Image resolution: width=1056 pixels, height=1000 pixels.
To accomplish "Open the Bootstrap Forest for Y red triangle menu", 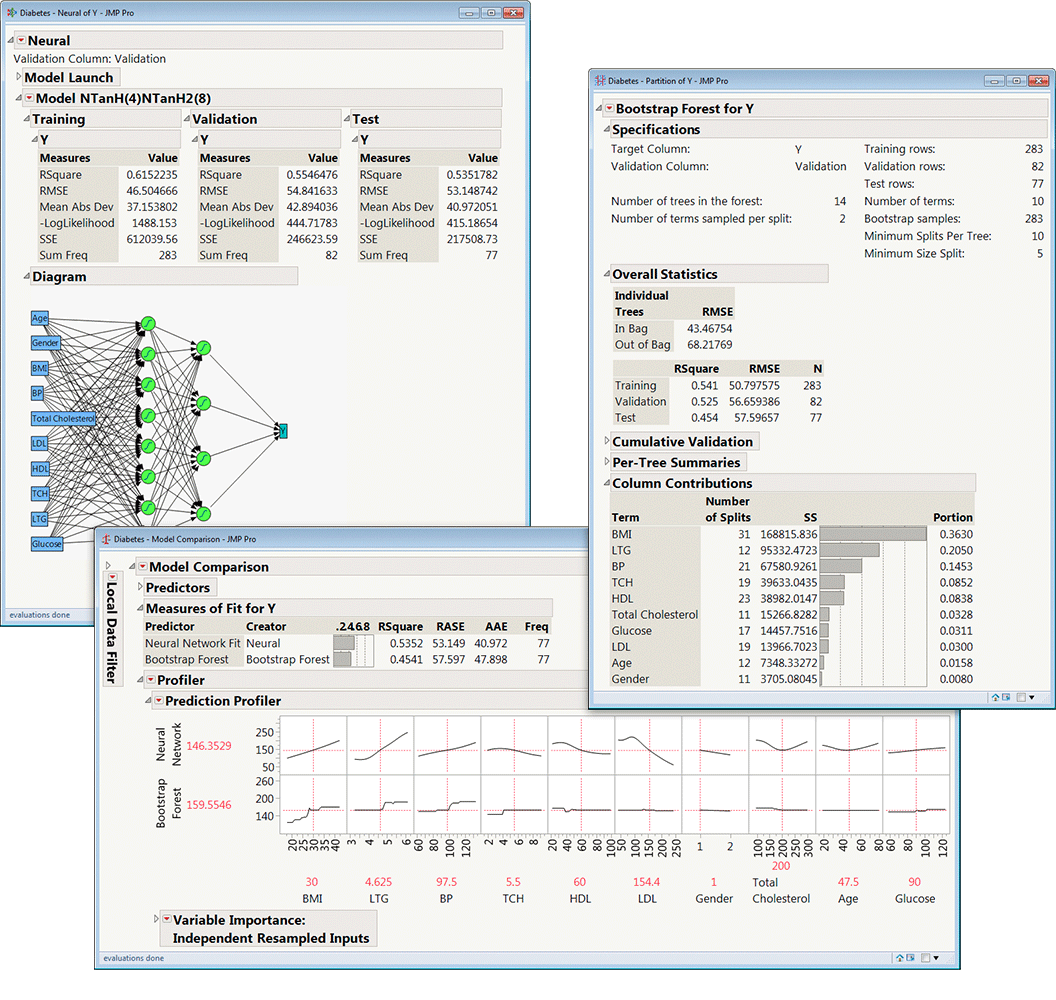I will (607, 107).
